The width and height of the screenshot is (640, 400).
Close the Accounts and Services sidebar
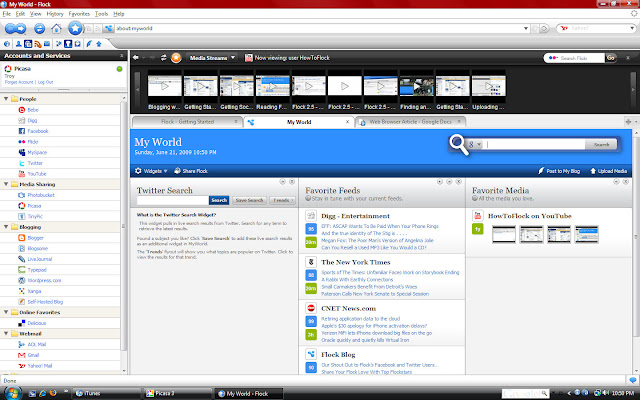(121, 56)
